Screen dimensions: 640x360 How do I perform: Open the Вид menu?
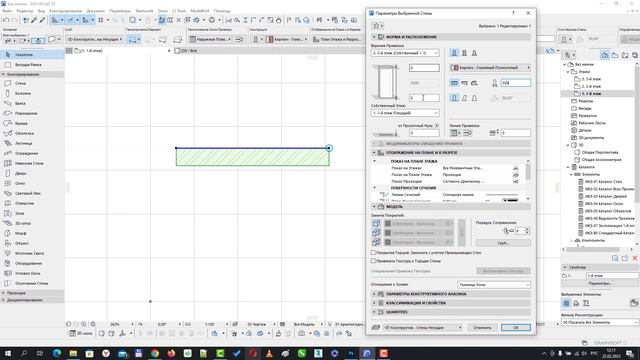click(x=41, y=11)
